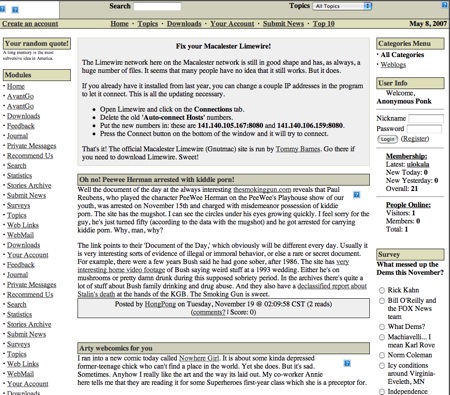
Task: Open the topic icon beside the Arty webcomics story
Action: (347, 363)
